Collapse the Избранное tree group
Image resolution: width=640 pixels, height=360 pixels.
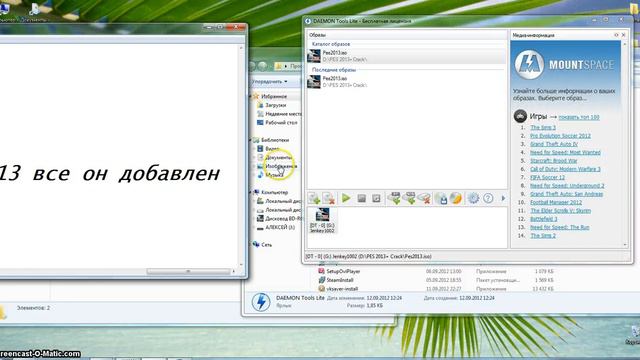(x=251, y=96)
